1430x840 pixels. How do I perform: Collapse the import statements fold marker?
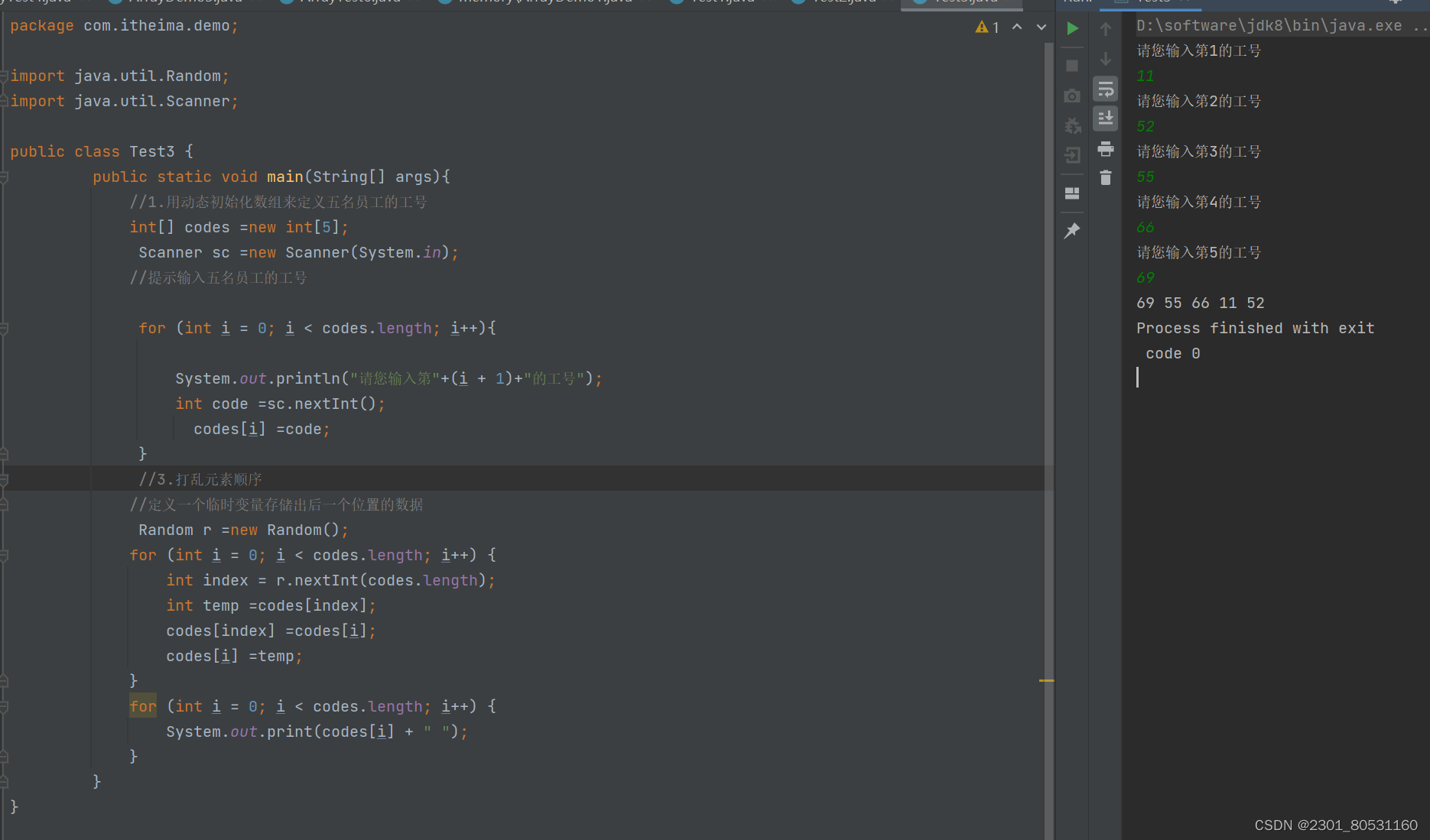point(5,76)
